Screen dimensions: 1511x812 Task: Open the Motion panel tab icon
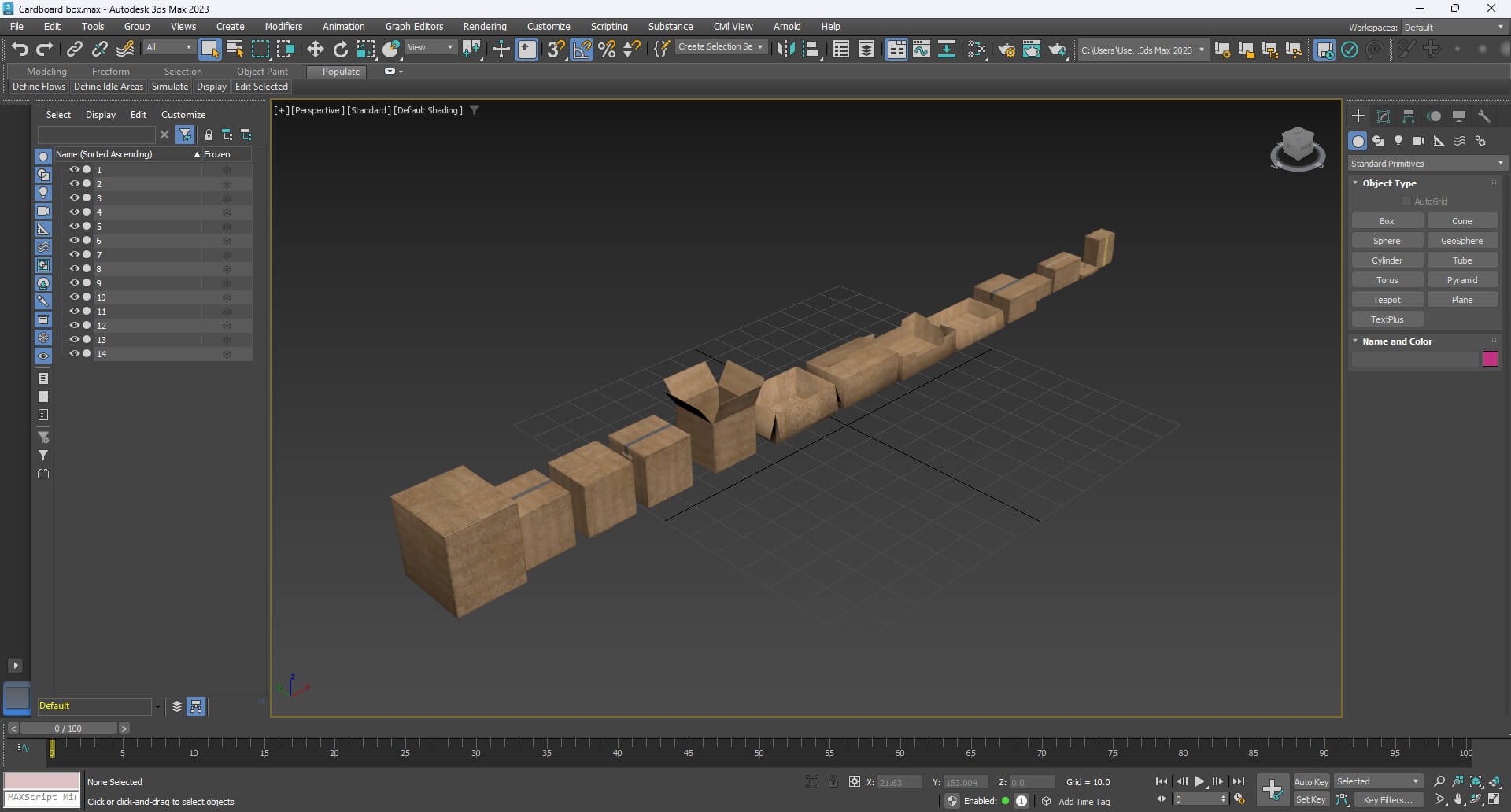tap(1434, 116)
